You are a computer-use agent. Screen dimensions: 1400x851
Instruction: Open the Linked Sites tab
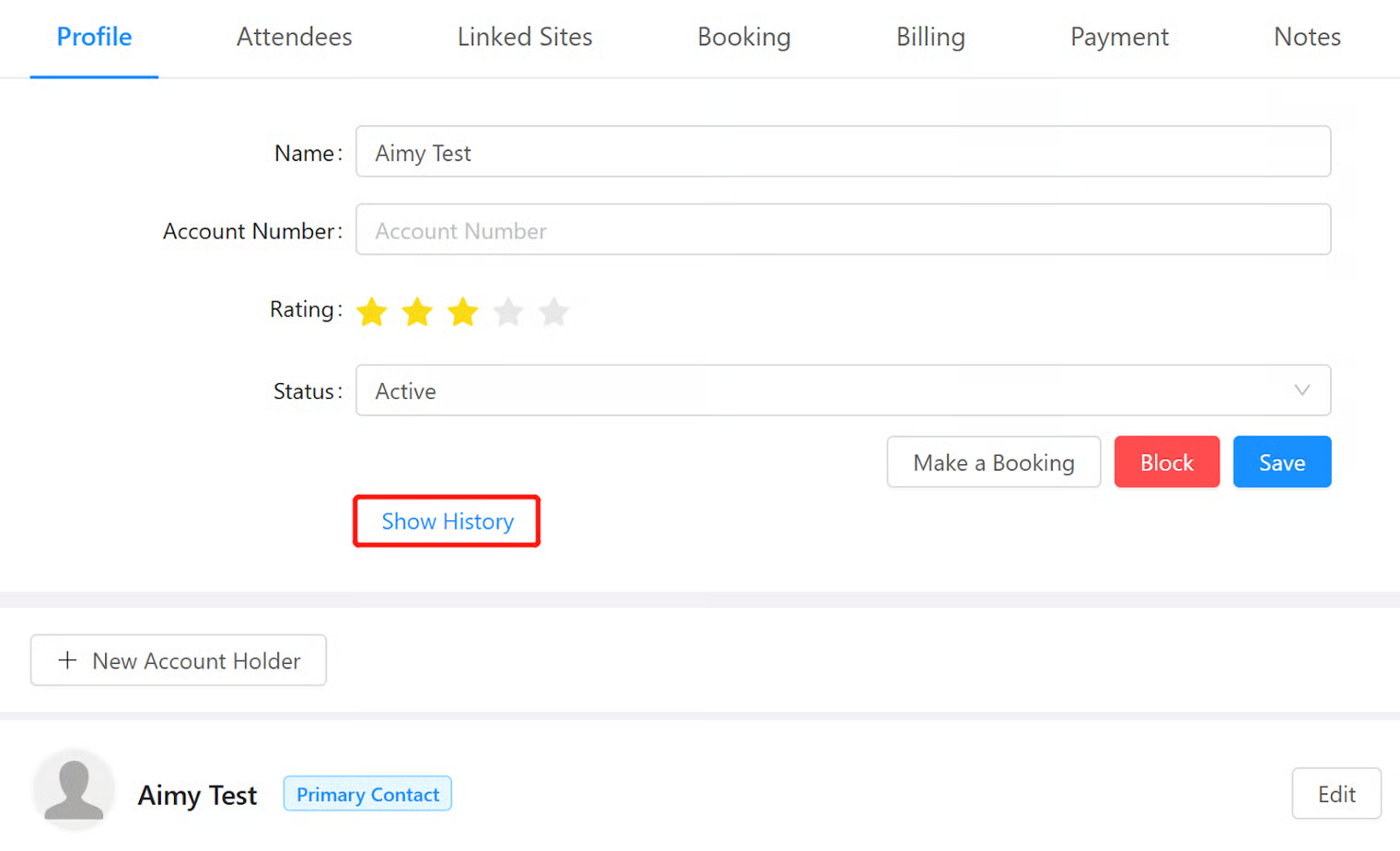click(524, 37)
